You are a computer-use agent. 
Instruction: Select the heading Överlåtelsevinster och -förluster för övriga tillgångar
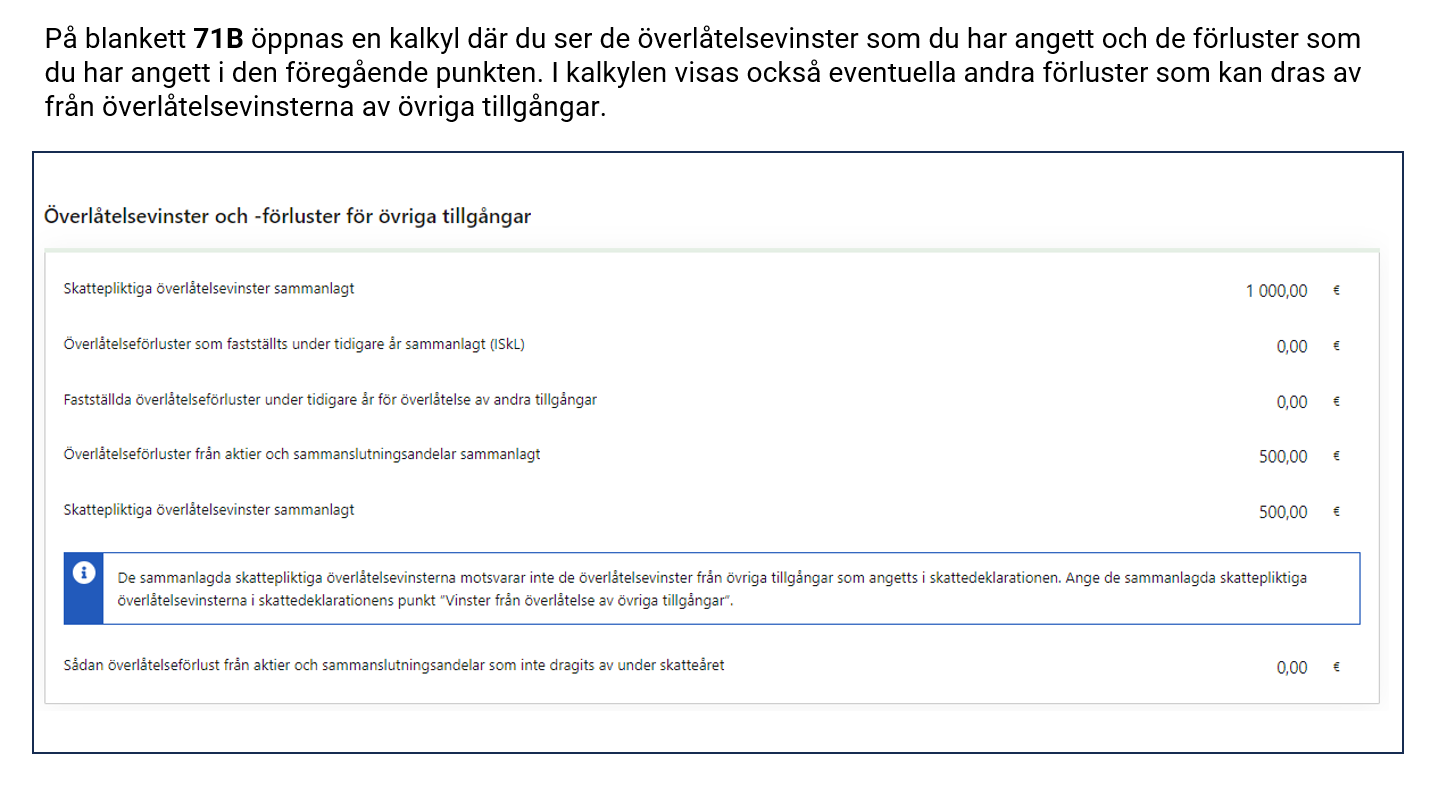(287, 216)
